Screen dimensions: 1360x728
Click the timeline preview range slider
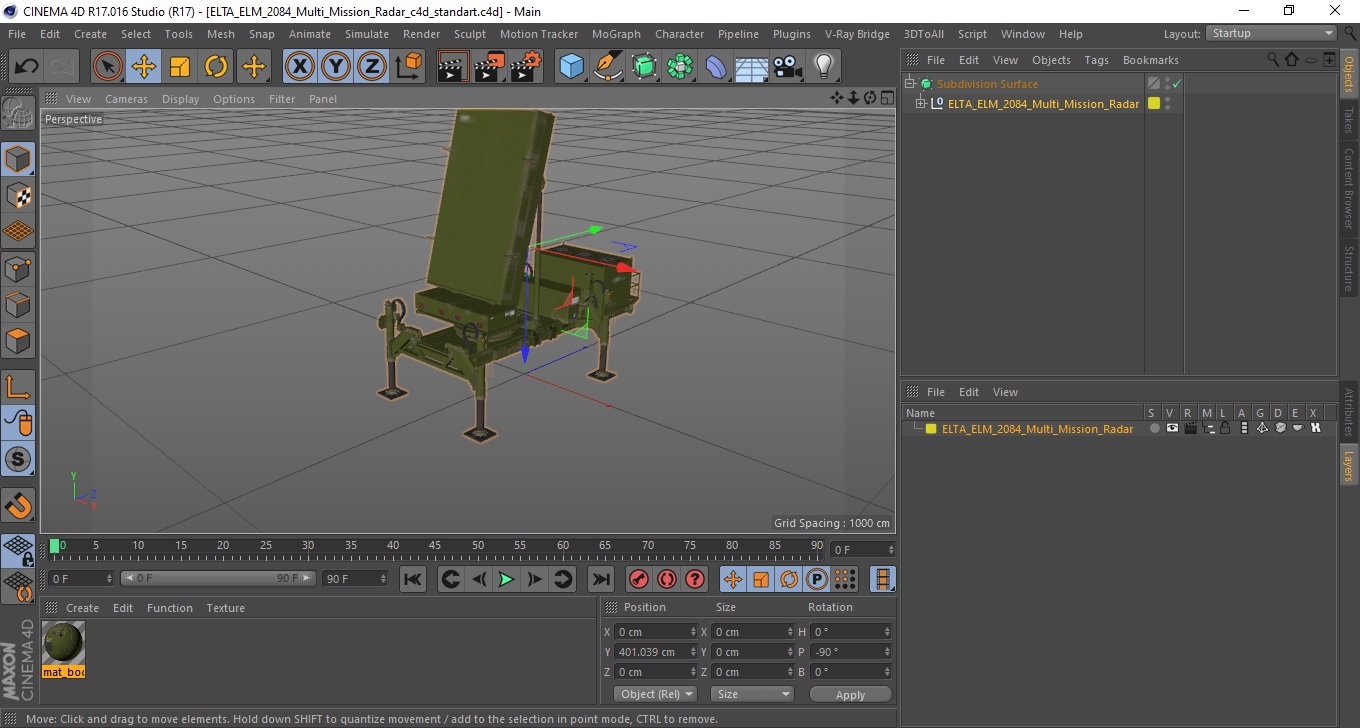coord(219,579)
